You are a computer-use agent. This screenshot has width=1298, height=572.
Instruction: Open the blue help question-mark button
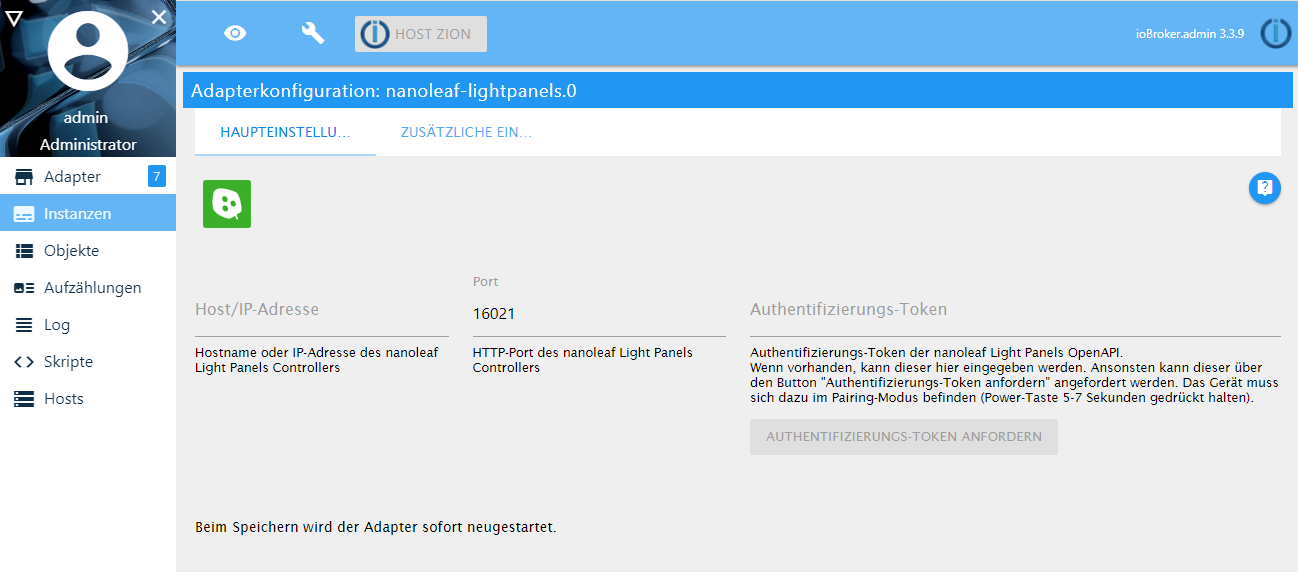1265,188
